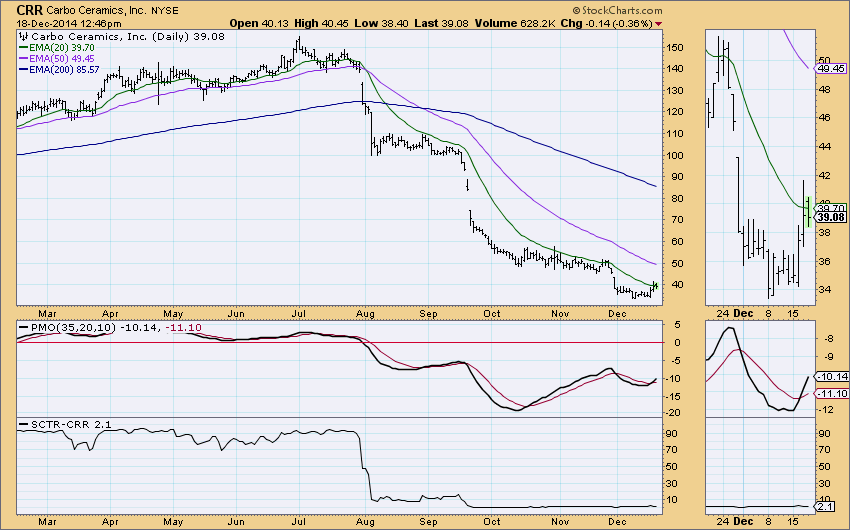Screen dimensions: 850x530
Task: Click the EMA(20) 39.70 legend text
Action: click(x=62, y=48)
